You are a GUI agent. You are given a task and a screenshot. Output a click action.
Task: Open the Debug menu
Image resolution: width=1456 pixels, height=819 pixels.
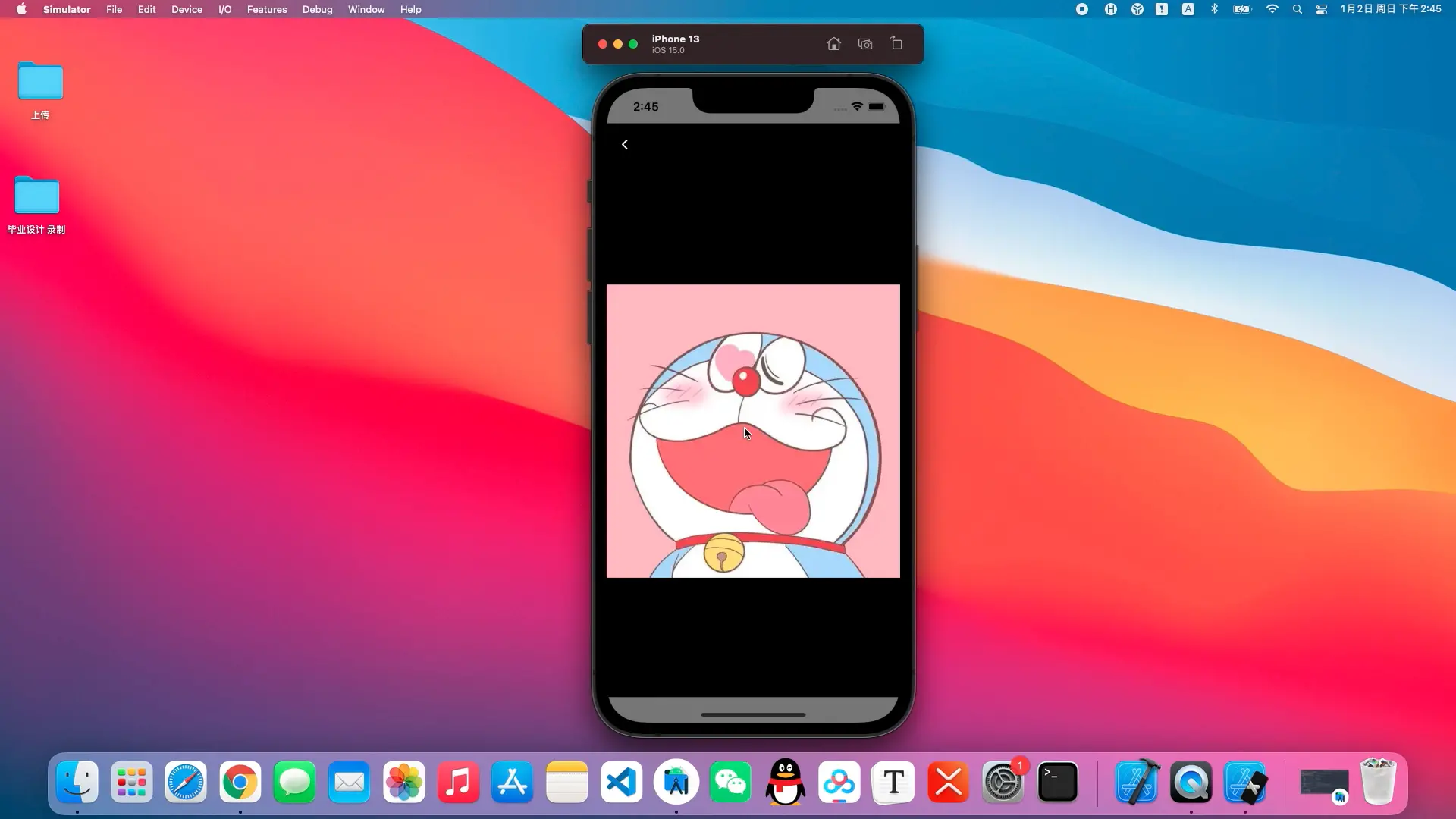click(x=317, y=9)
